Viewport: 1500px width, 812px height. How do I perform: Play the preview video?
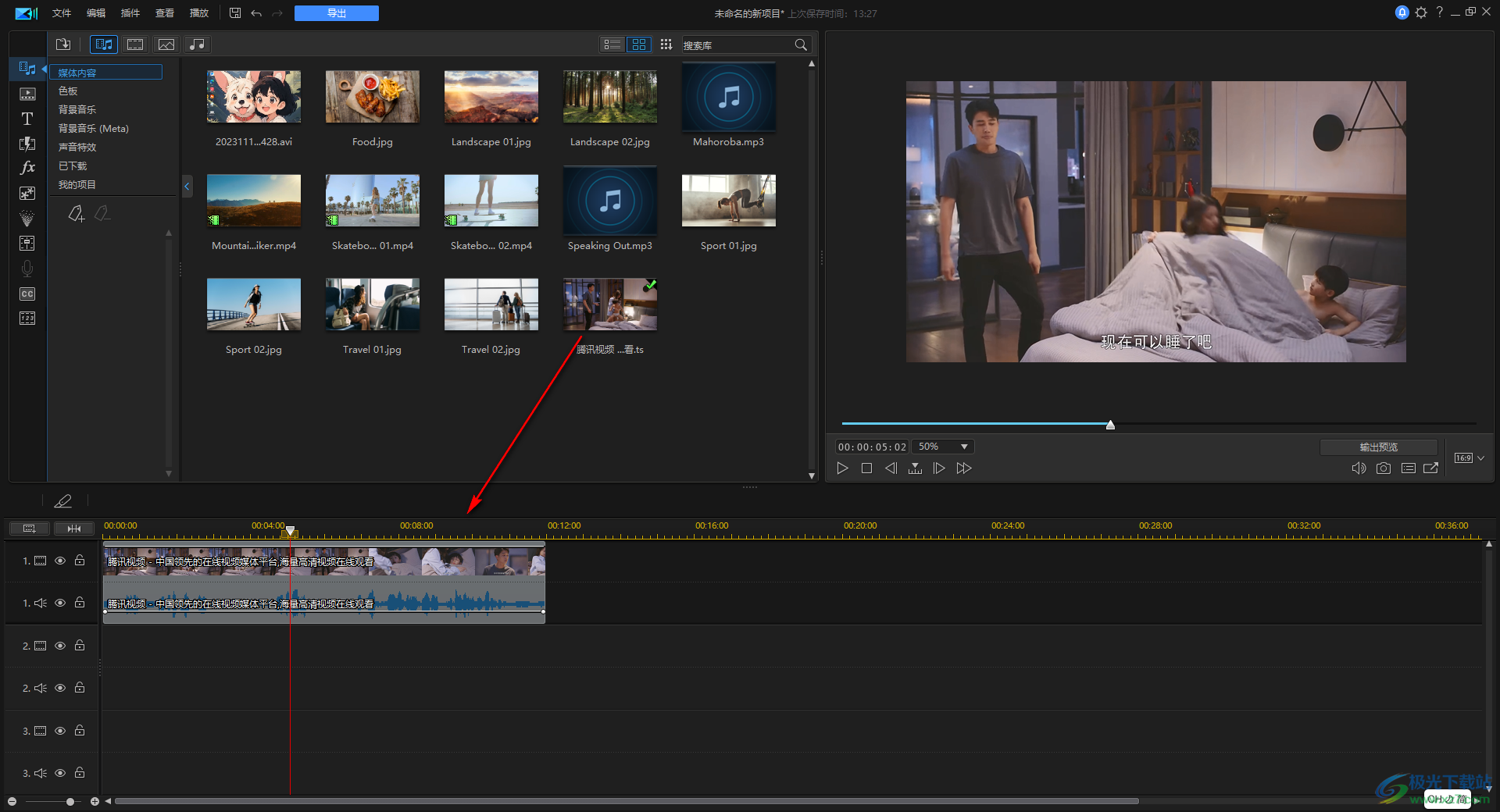point(842,468)
